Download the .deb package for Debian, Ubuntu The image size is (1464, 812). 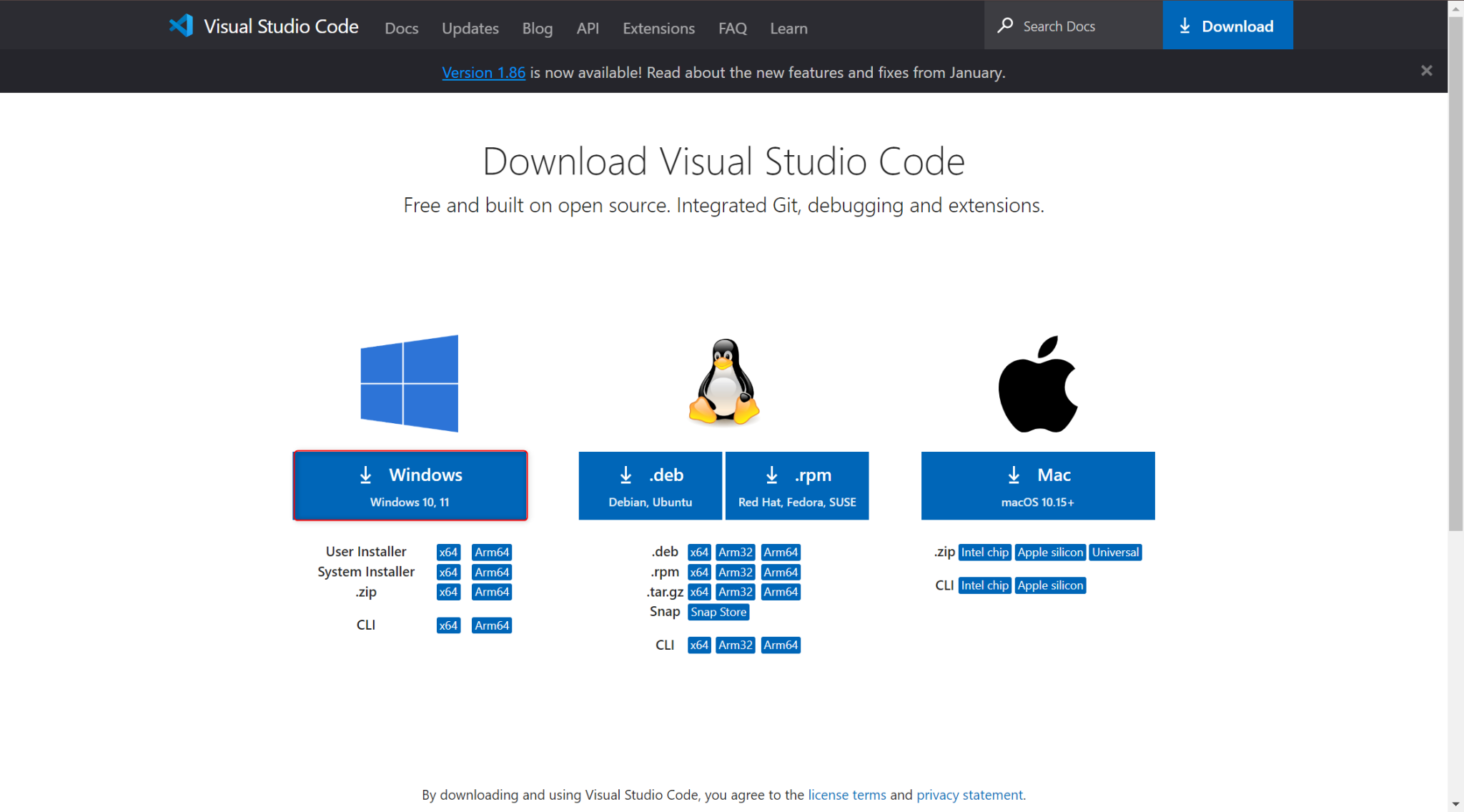tap(649, 485)
